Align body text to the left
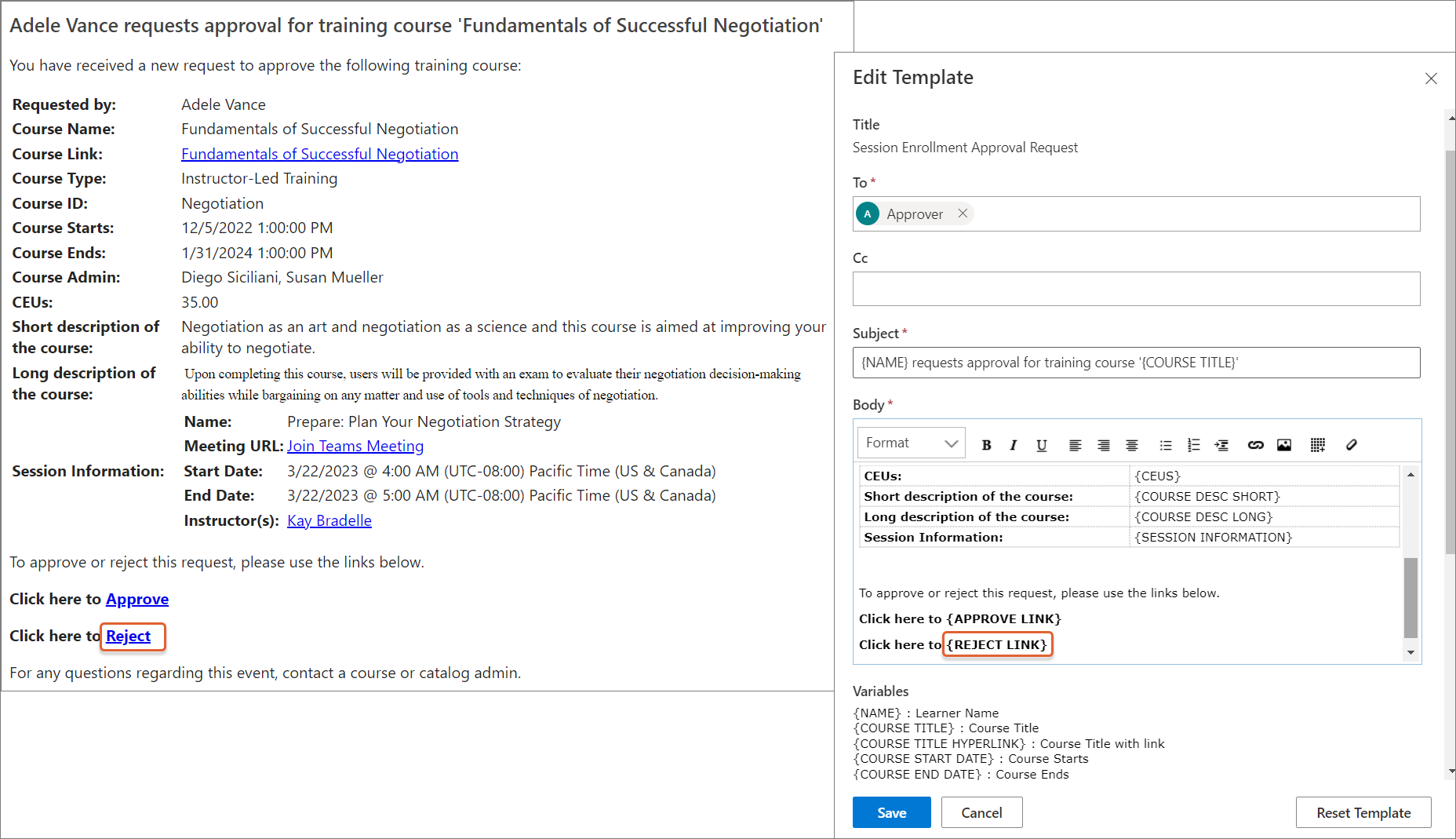Viewport: 1456px width, 839px height. pyautogui.click(x=1075, y=445)
